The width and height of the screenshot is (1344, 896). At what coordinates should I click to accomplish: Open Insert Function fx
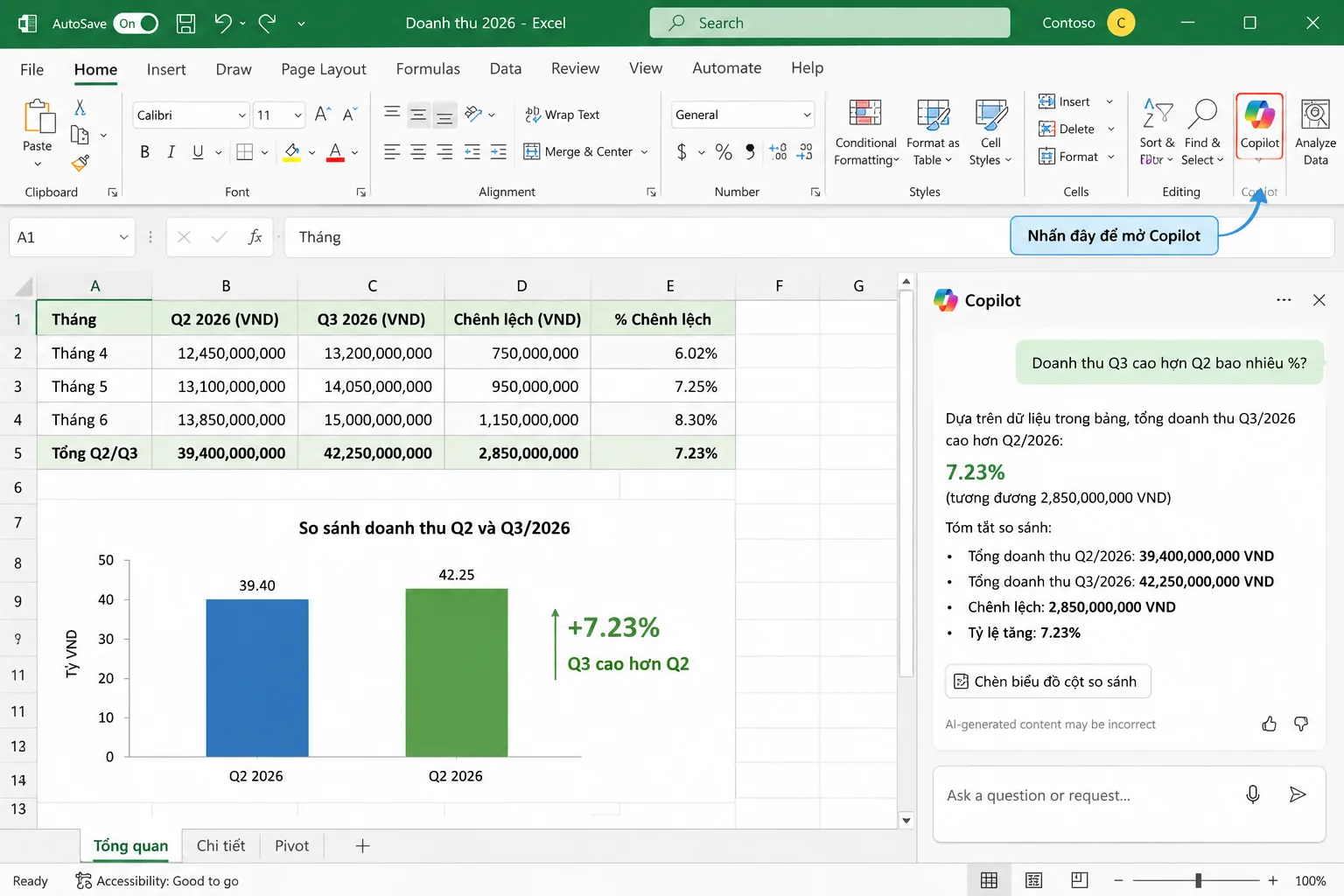tap(255, 237)
